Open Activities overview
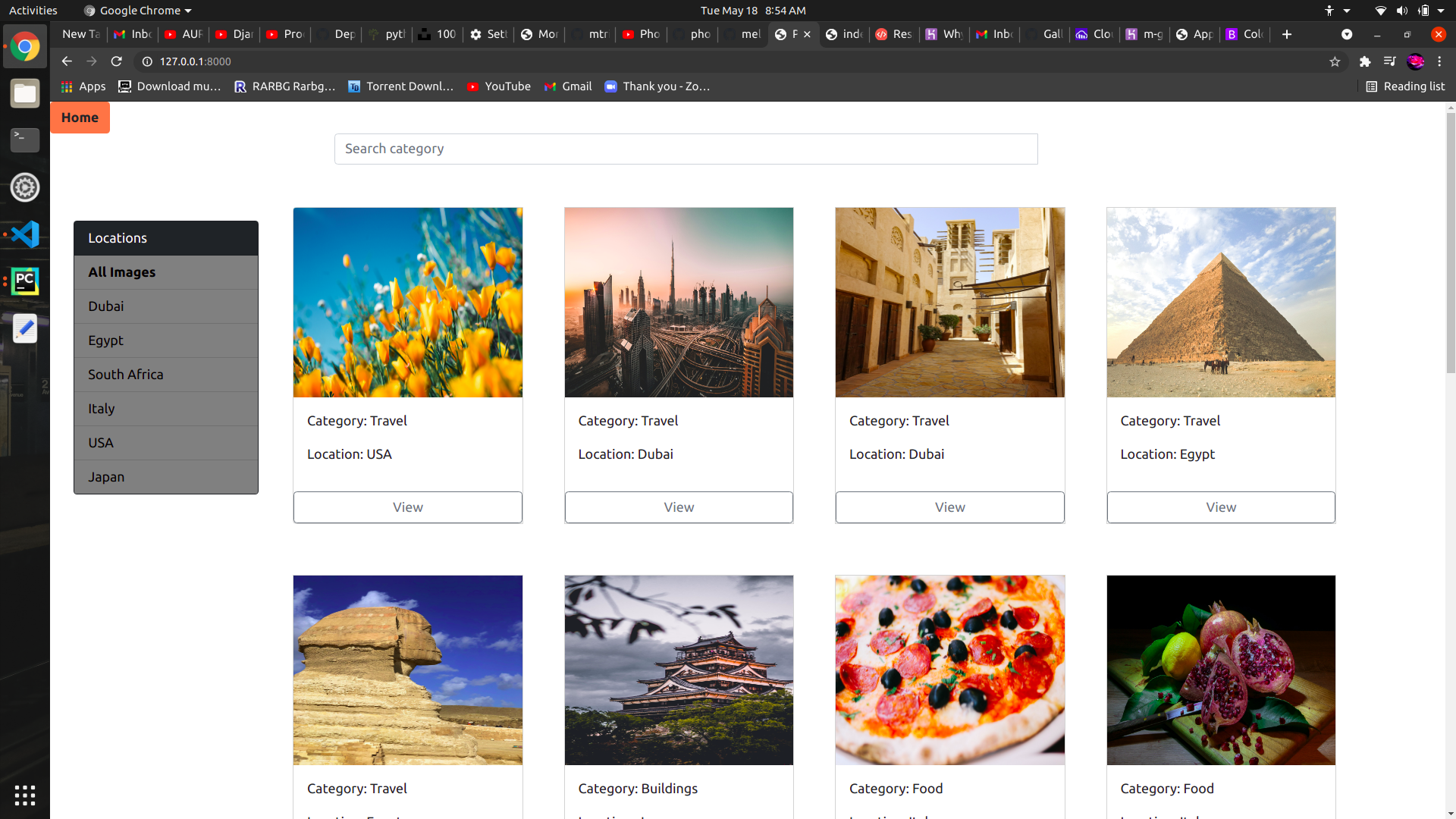This screenshot has height=819, width=1456. tap(33, 11)
